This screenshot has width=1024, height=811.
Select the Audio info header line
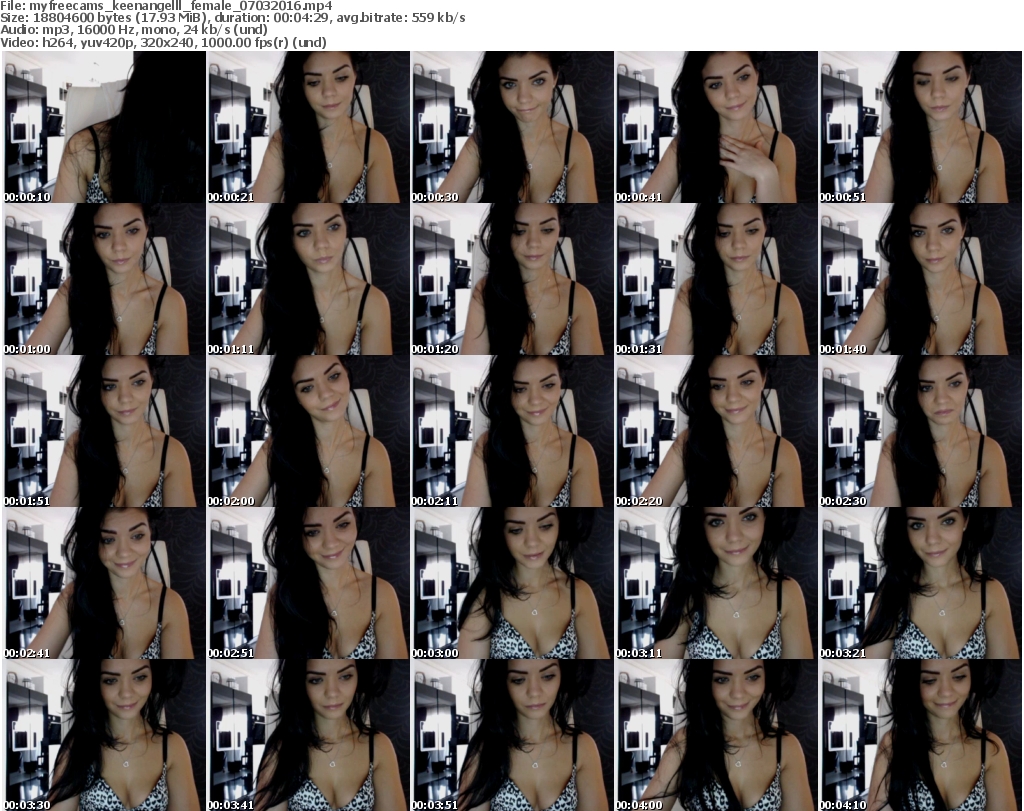(x=135, y=30)
